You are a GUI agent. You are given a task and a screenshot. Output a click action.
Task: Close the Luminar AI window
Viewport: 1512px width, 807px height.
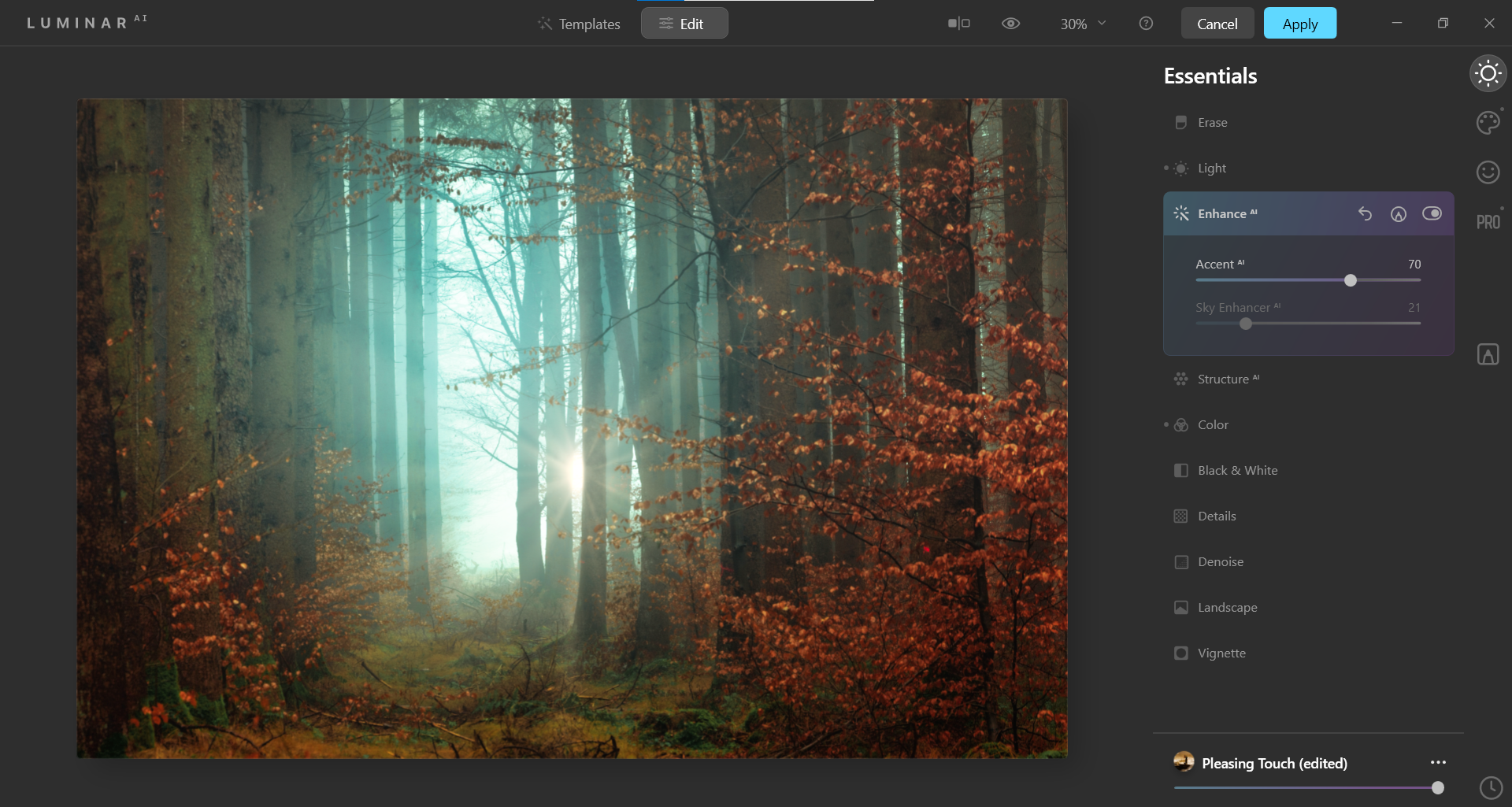coord(1489,23)
